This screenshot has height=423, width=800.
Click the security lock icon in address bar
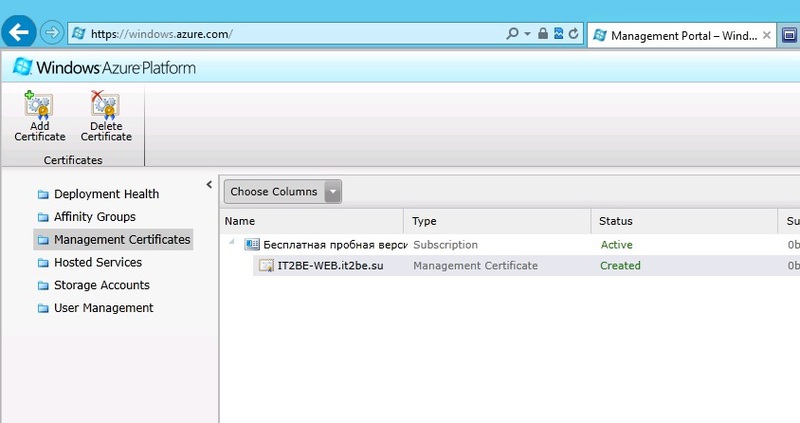543,34
